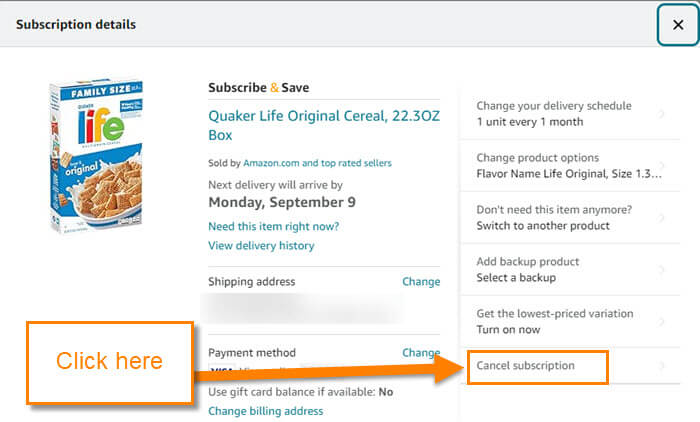Select Switch to another product option
This screenshot has width=700, height=422.
[570, 217]
